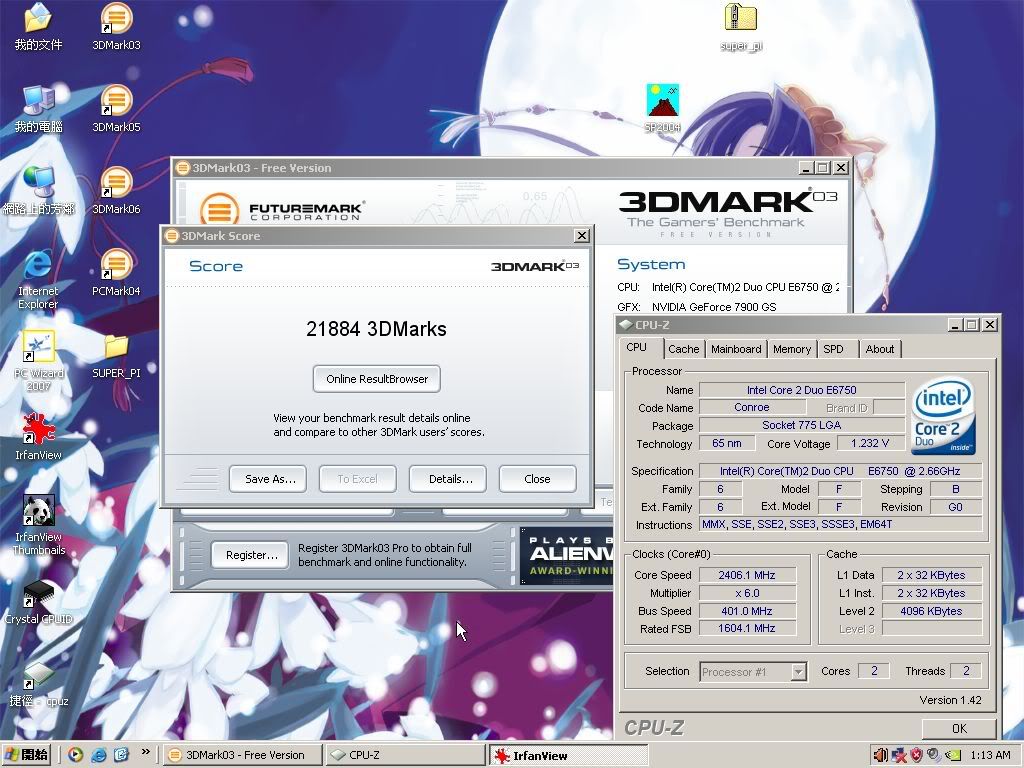Expand the quick launch overflow chevron
Image resolution: width=1024 pixels, height=768 pixels.
145,752
